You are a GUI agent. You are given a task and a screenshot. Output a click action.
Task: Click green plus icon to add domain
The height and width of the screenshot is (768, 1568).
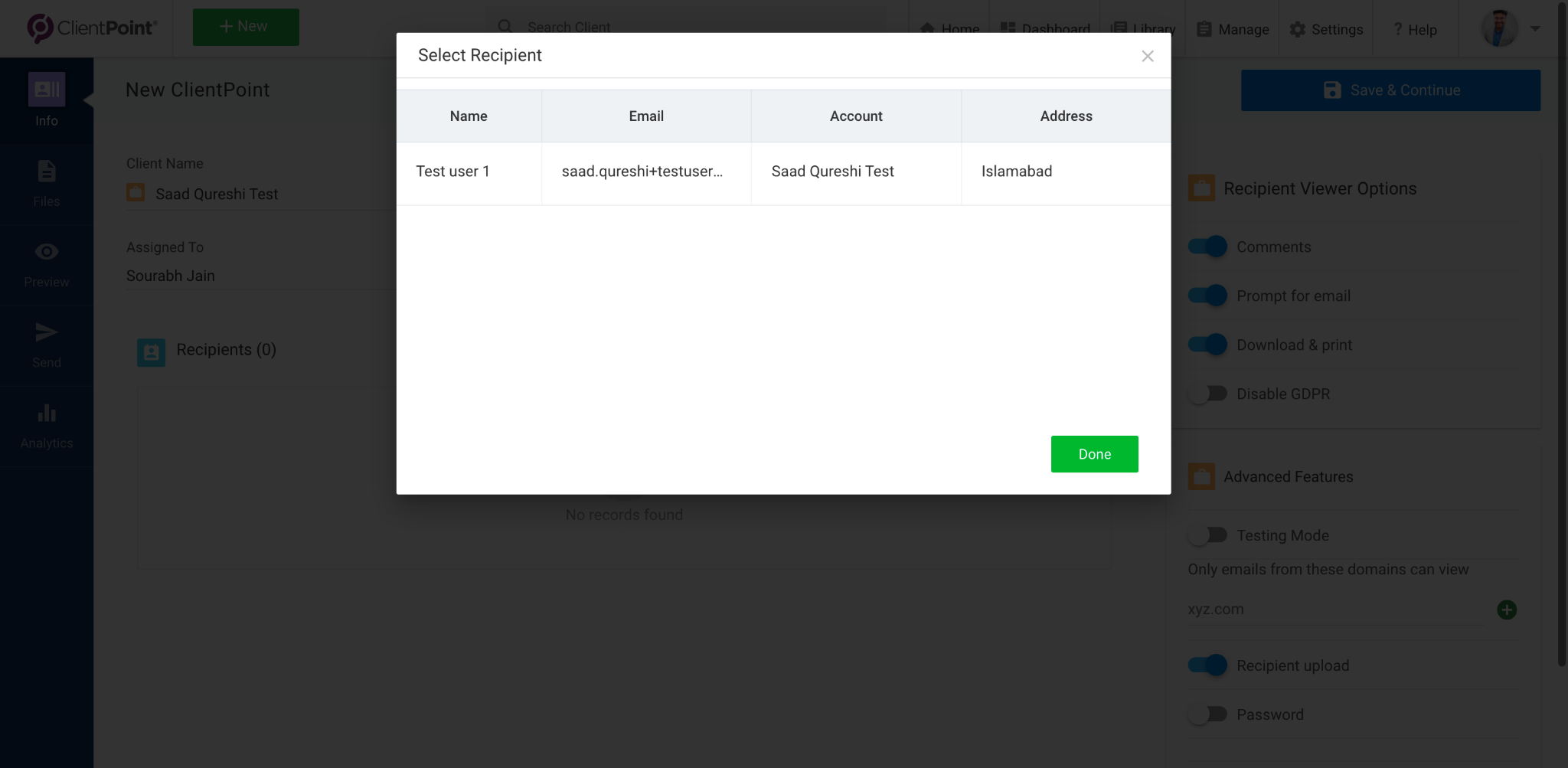[x=1506, y=609]
